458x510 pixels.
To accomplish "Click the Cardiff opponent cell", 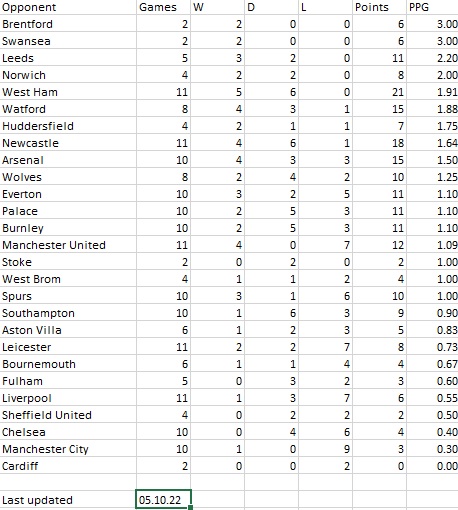I will pyautogui.click(x=68, y=466).
